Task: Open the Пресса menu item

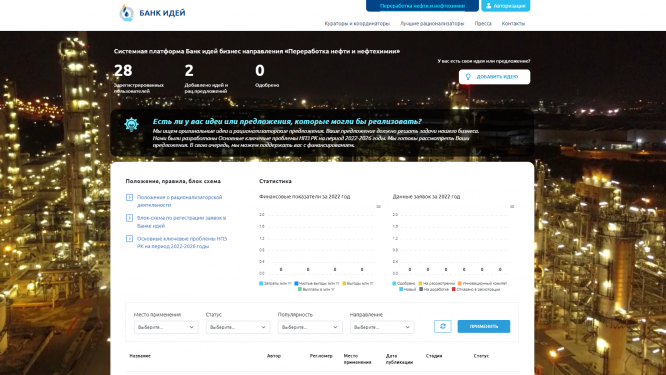Action: [x=483, y=24]
